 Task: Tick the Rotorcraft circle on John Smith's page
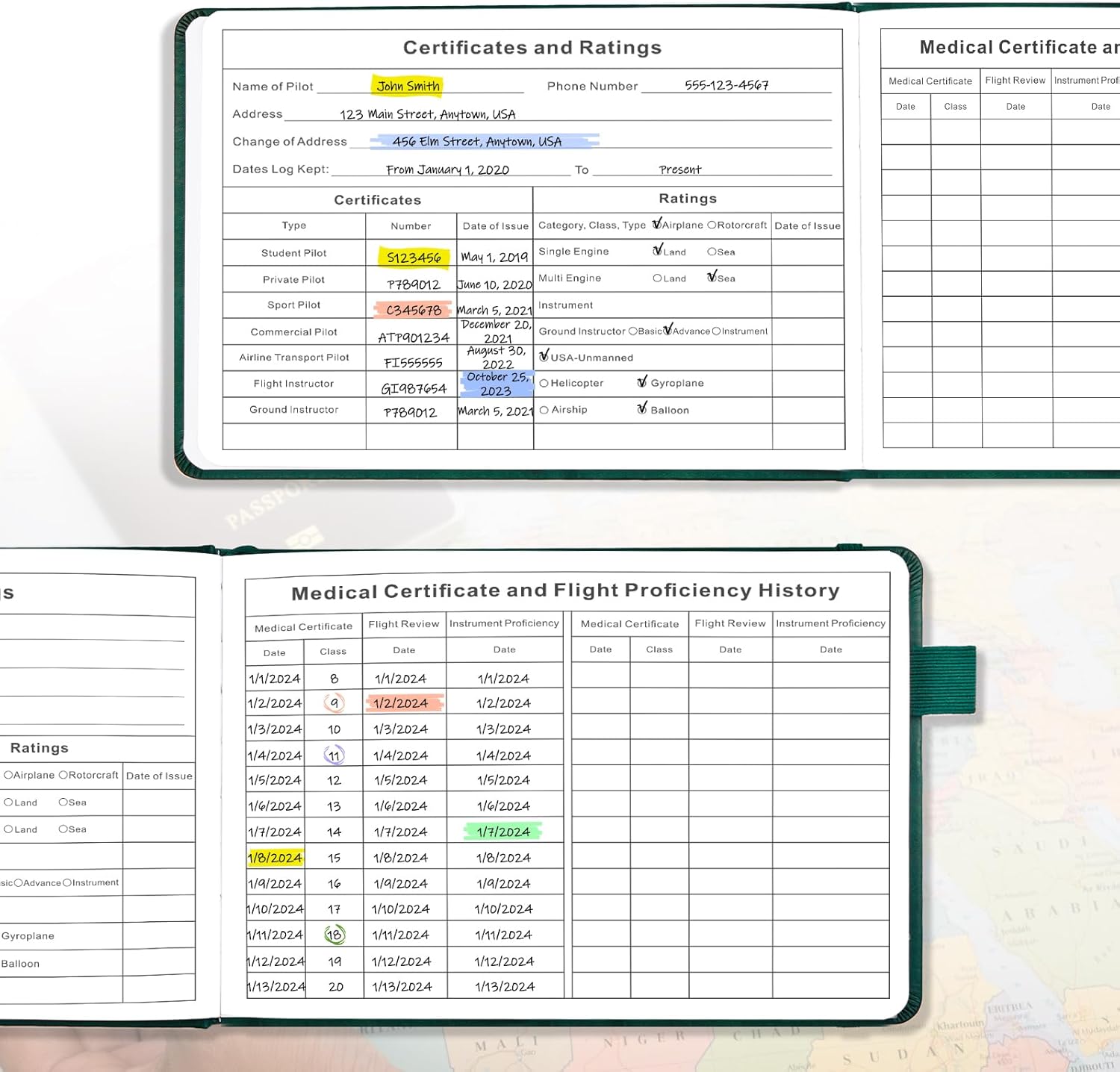[712, 225]
